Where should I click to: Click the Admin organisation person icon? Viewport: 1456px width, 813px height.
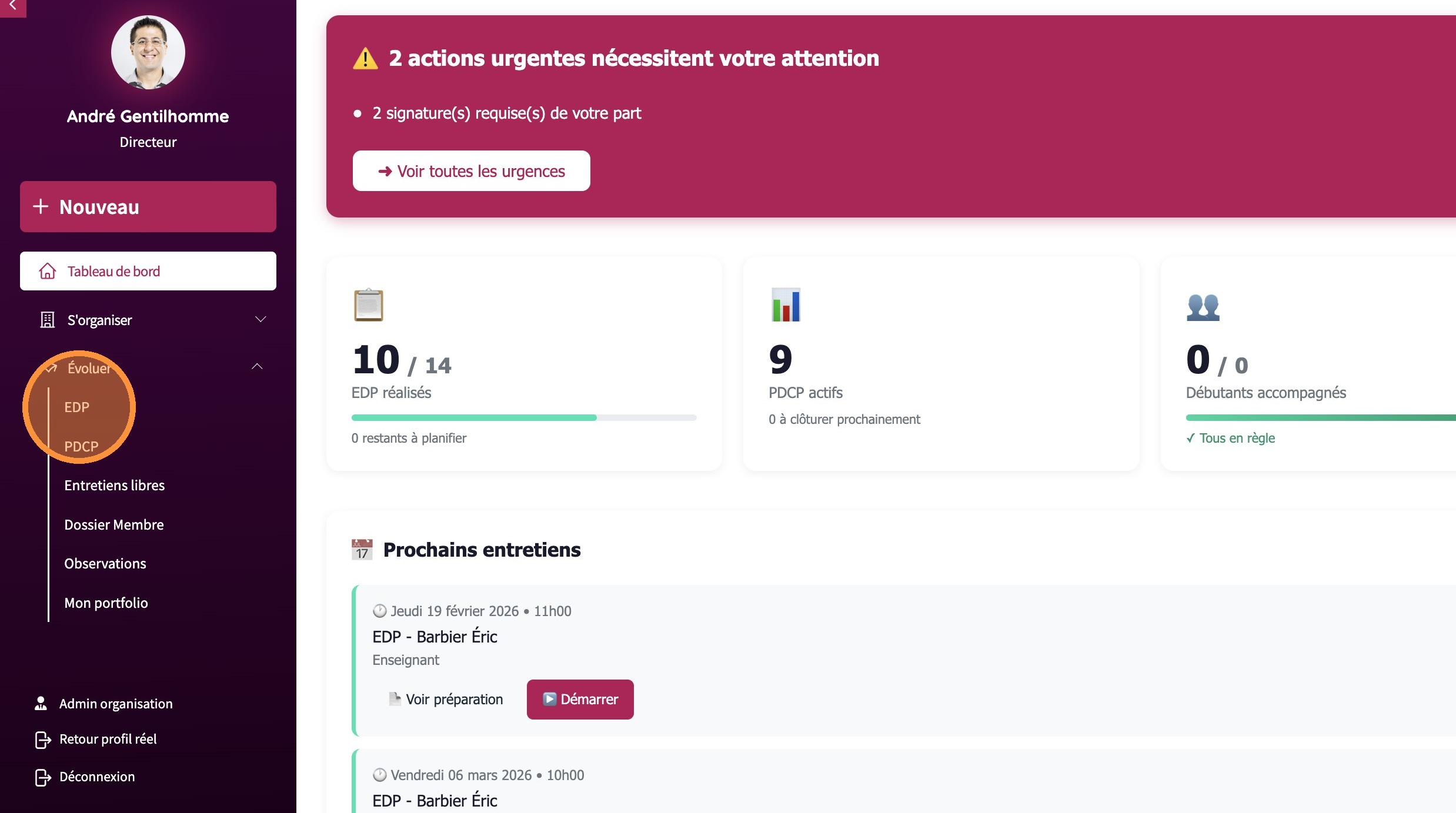point(41,704)
